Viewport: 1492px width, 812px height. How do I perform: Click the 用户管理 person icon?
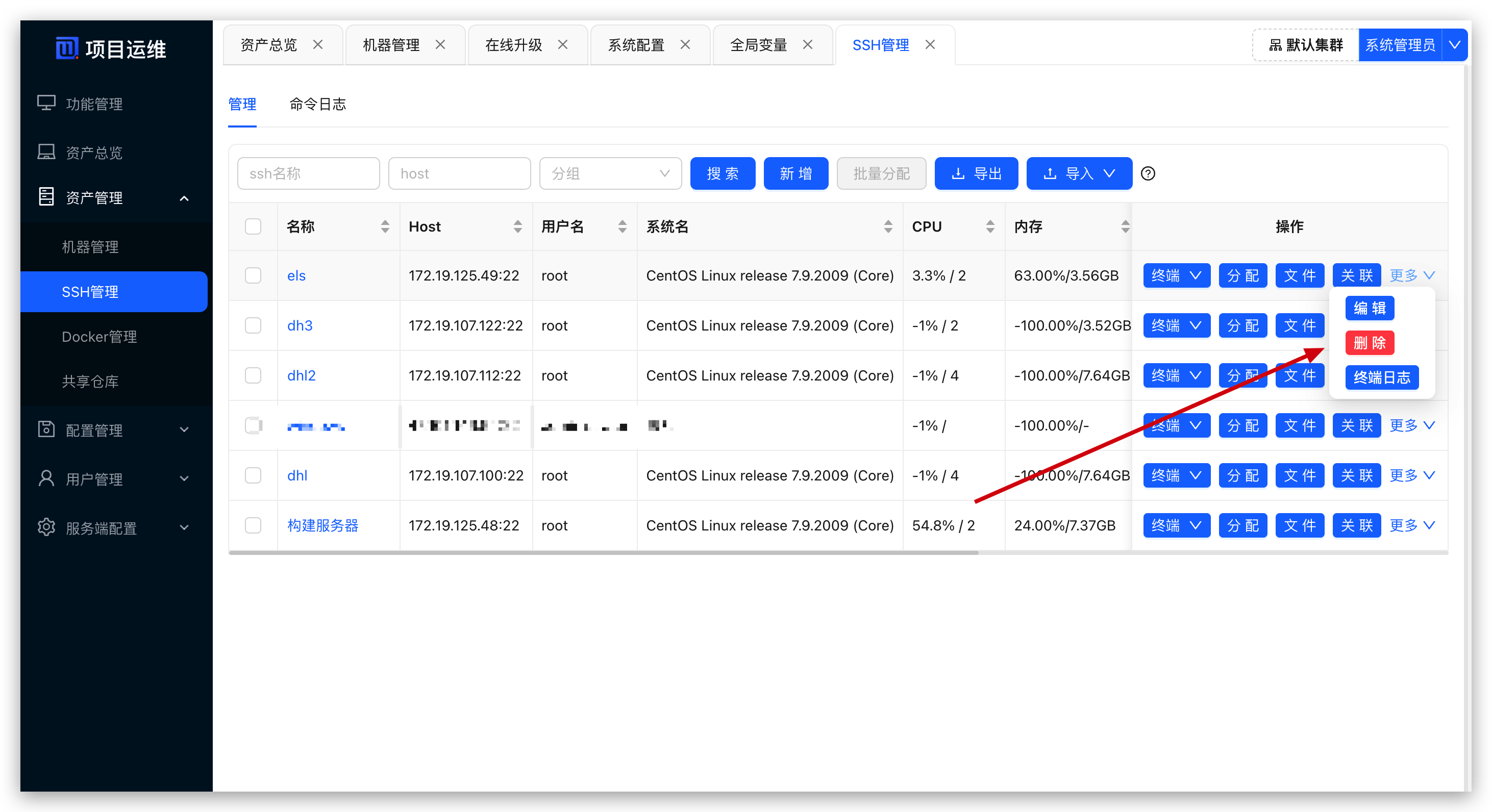[46, 478]
